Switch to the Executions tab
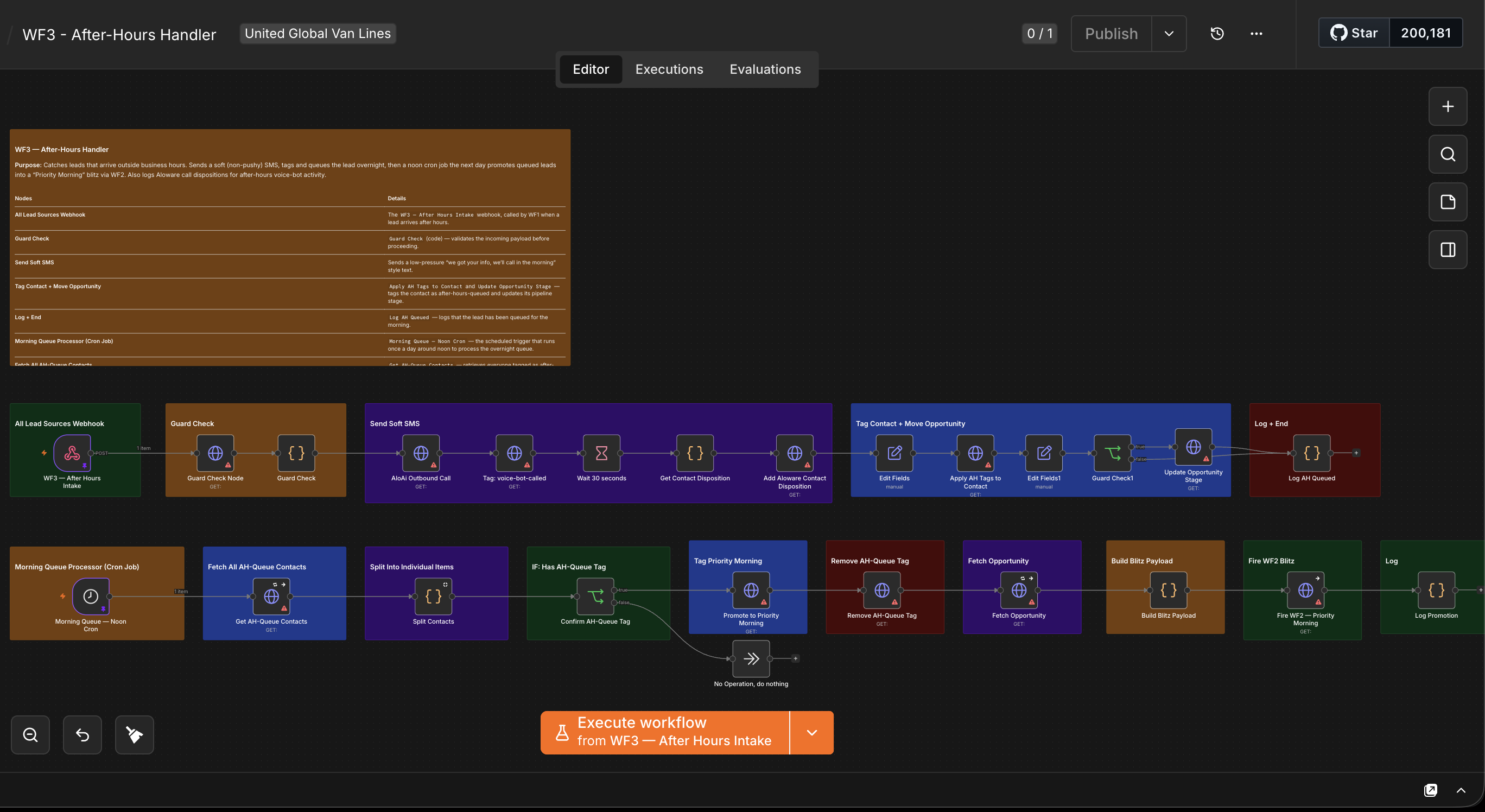1485x812 pixels. tap(669, 69)
